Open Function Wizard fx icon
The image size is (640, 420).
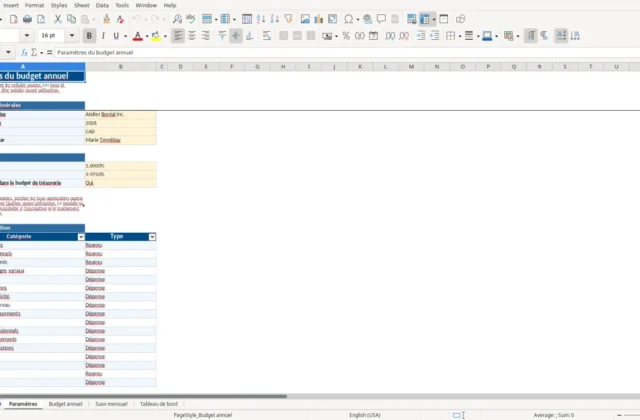point(24,52)
